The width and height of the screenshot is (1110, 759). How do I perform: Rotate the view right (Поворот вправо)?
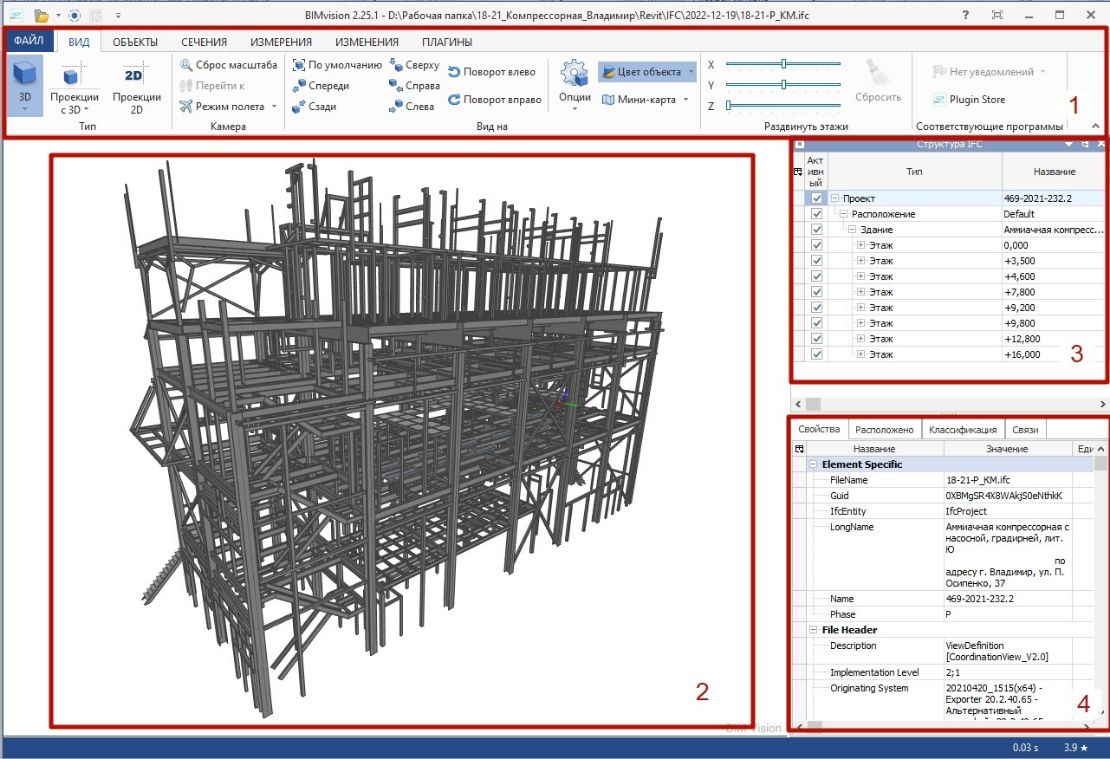pos(454,100)
